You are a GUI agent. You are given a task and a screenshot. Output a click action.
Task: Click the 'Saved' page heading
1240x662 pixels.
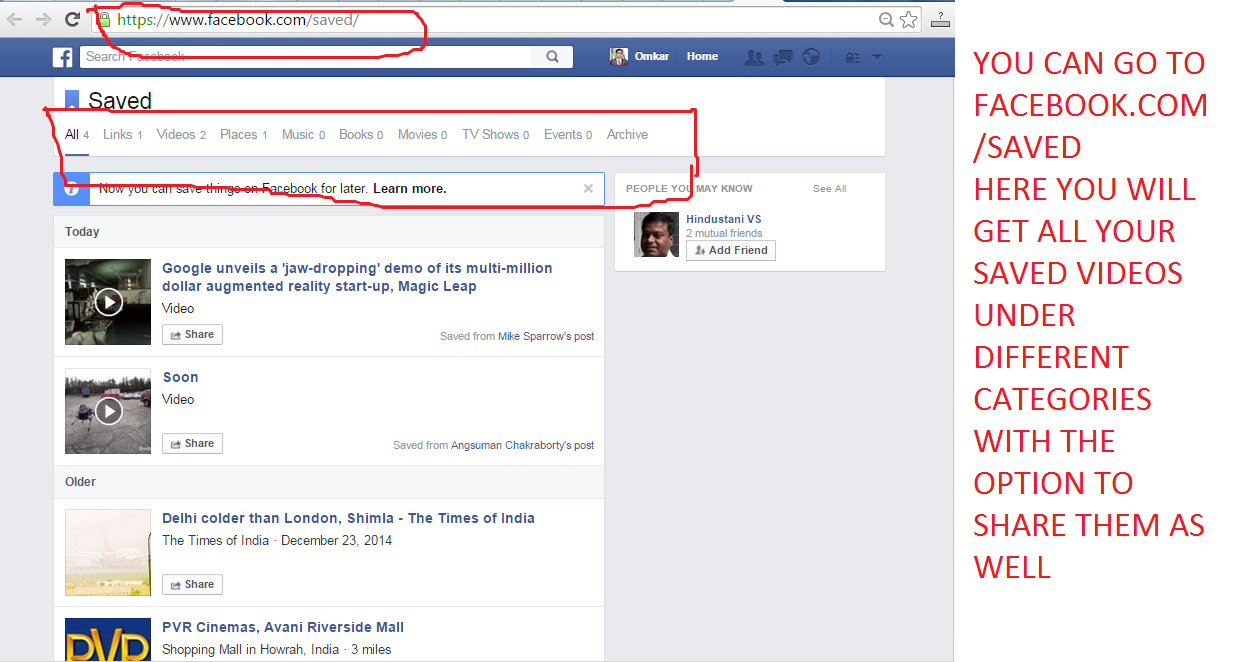tap(120, 100)
